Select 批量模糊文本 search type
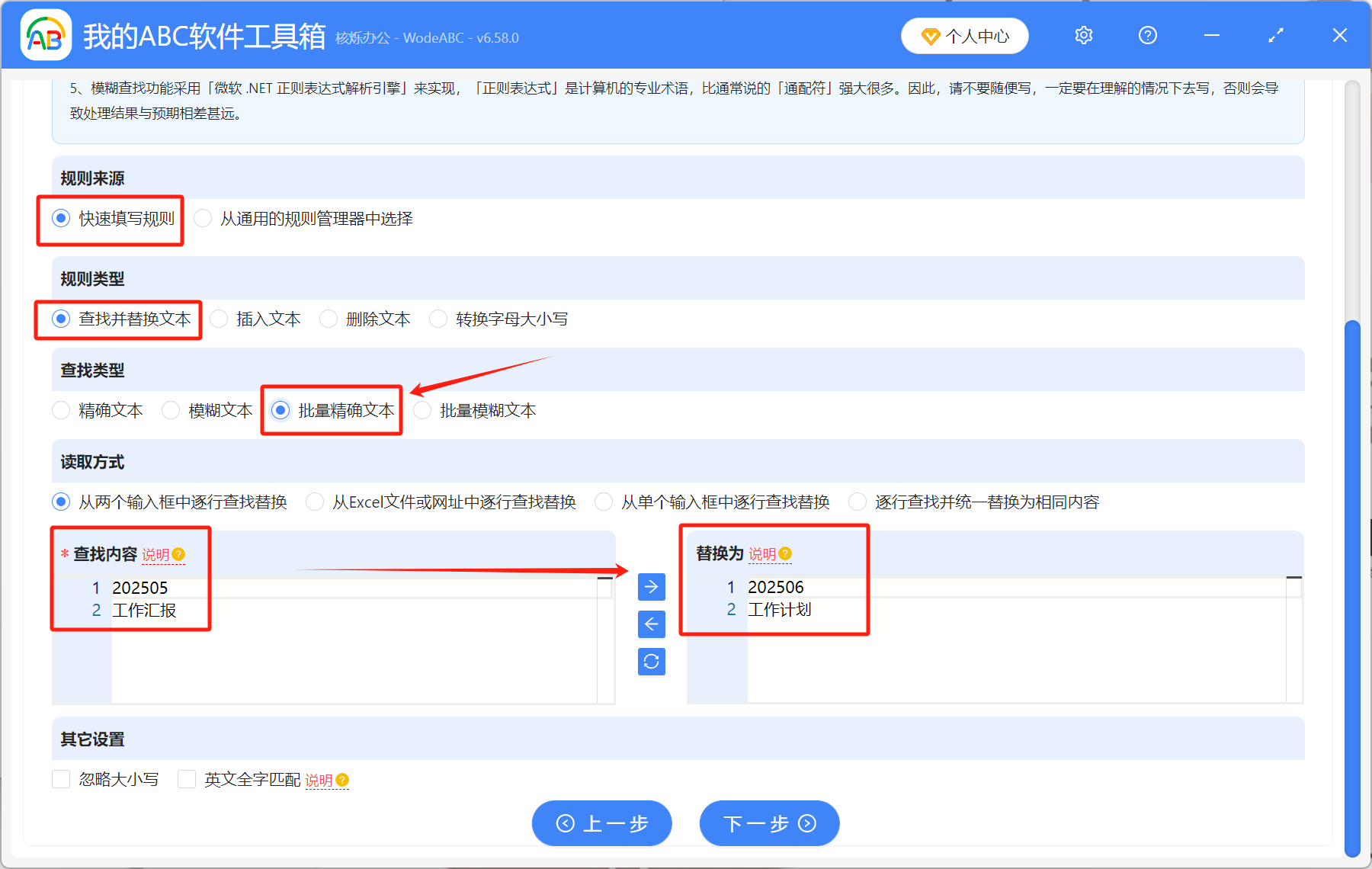1372x869 pixels. coord(422,410)
